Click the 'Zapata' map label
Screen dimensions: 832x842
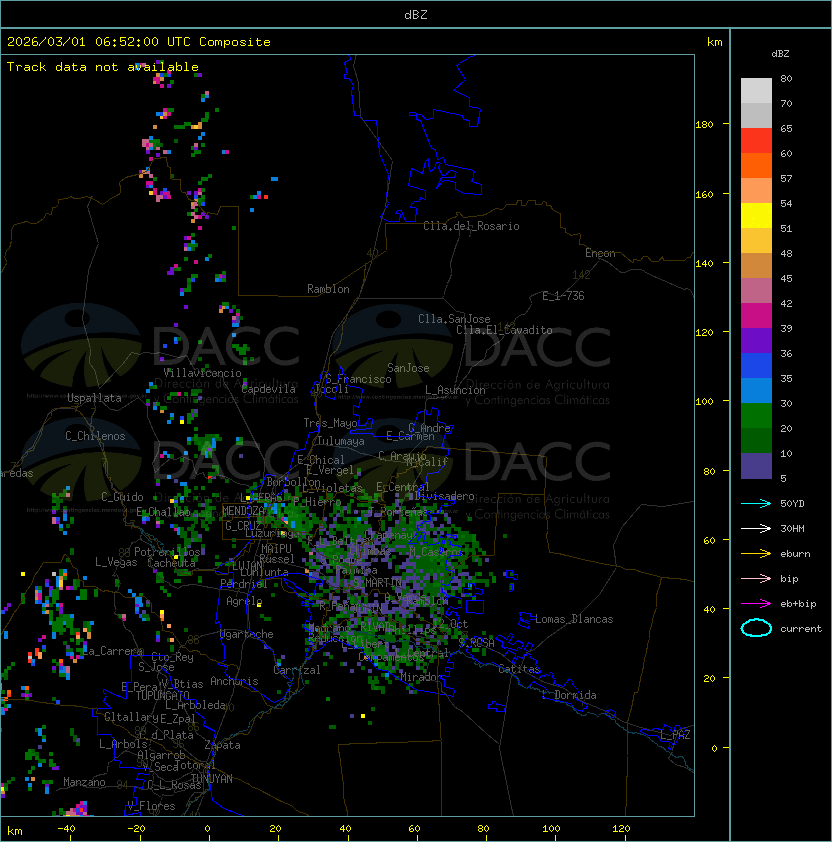click(x=222, y=745)
